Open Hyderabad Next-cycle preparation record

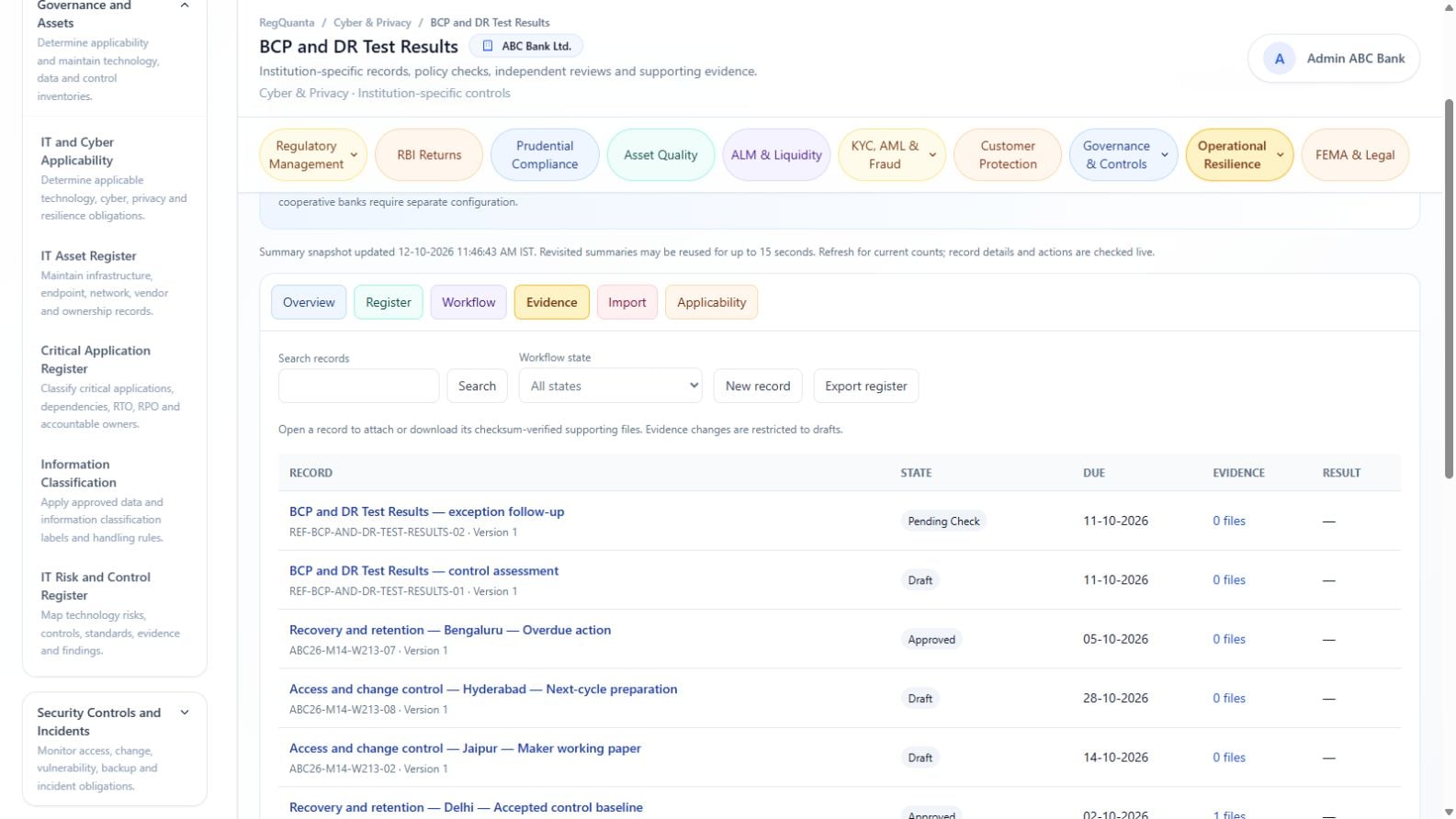pos(483,690)
